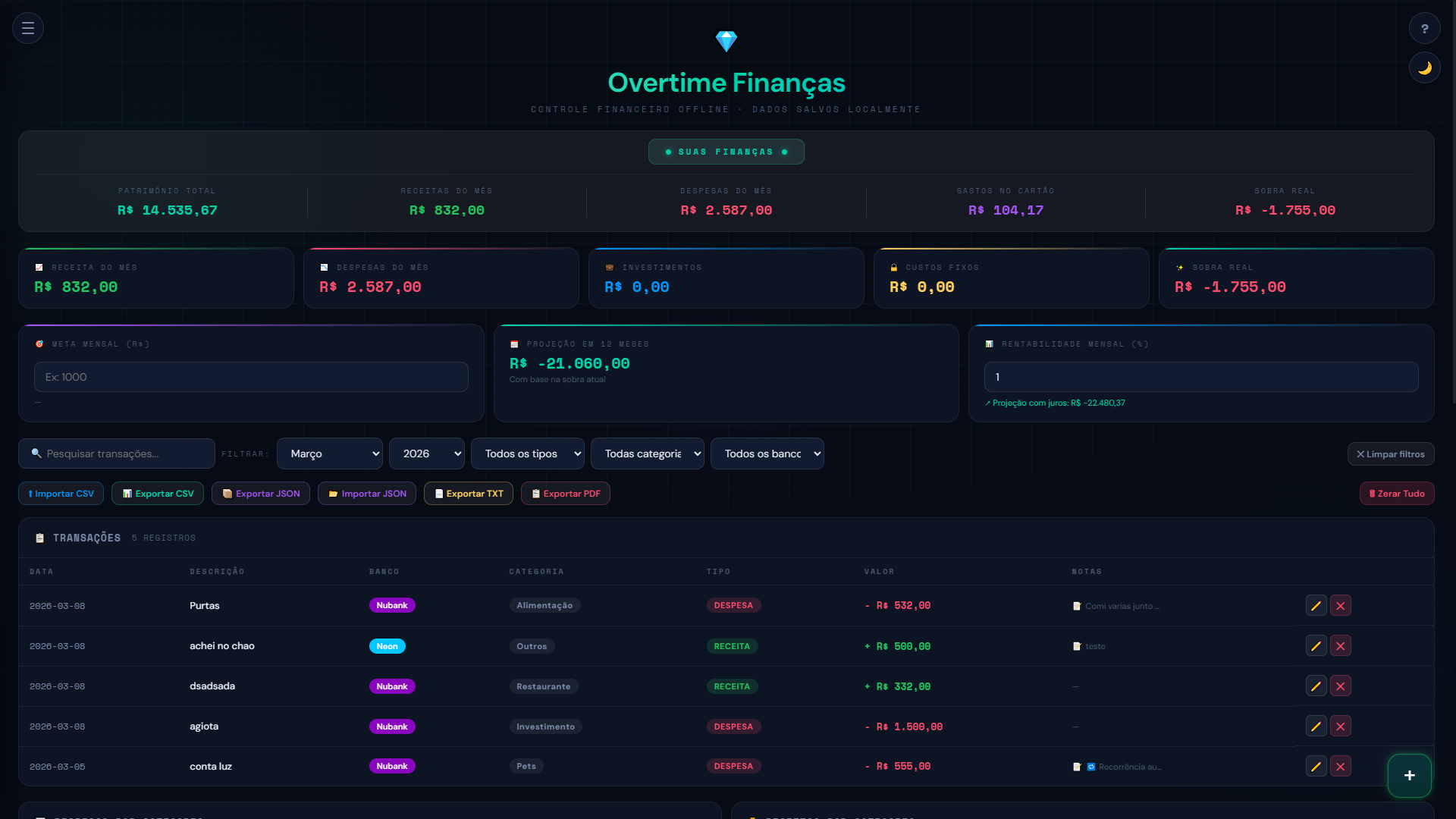This screenshot has width=1456, height=819.
Task: Delete the 'agiota' transaction via red X
Action: click(x=1341, y=726)
